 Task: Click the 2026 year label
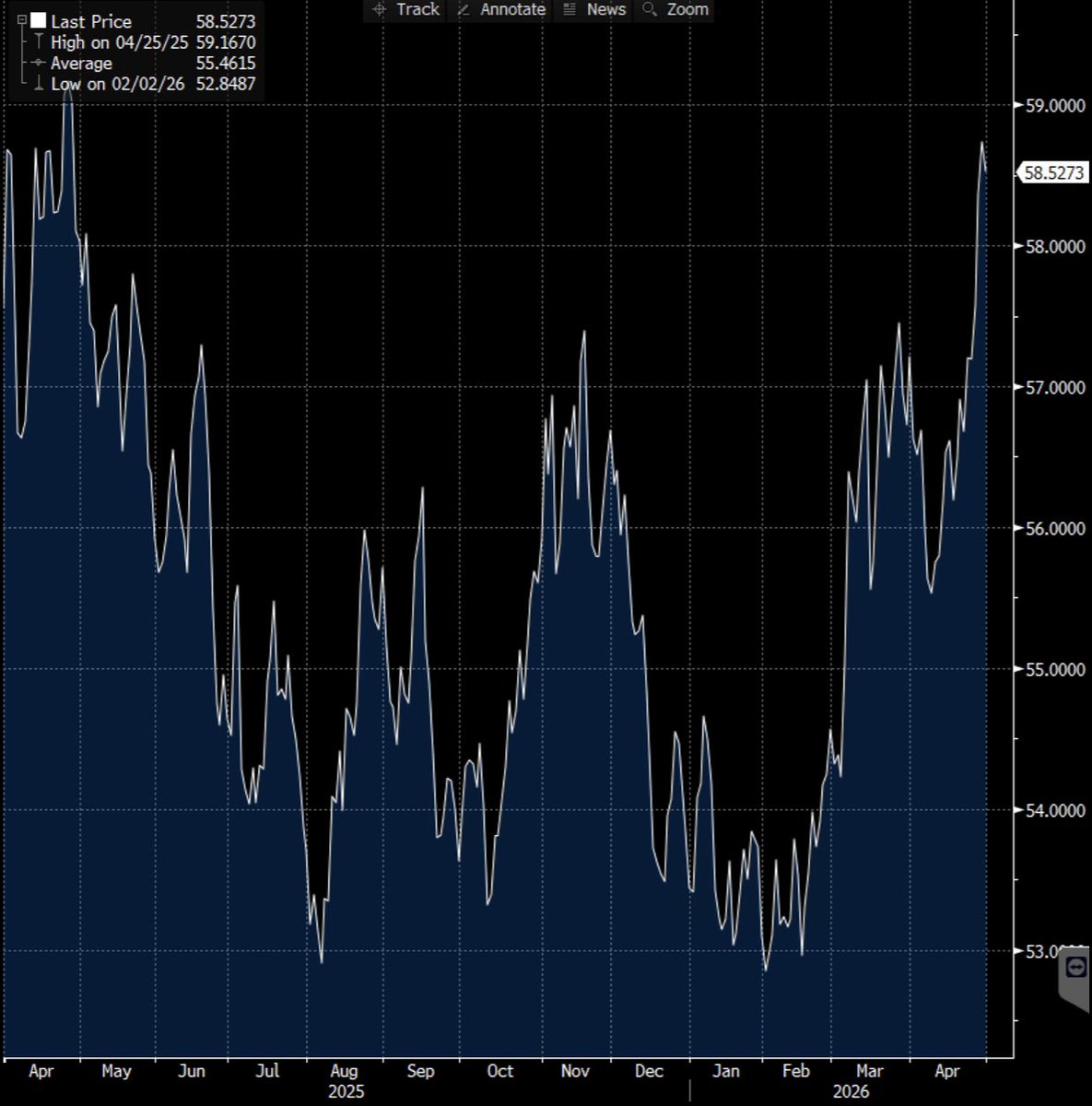851,1092
